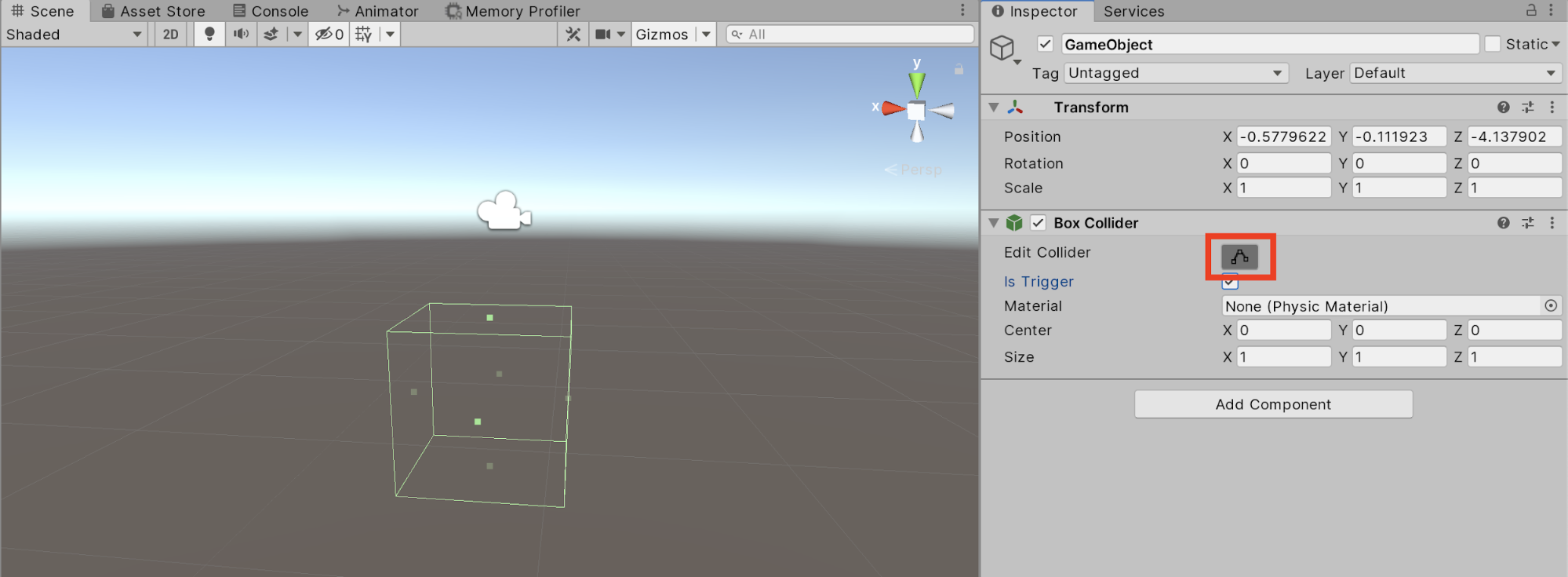
Task: Switch to the Services tab
Action: click(1133, 11)
